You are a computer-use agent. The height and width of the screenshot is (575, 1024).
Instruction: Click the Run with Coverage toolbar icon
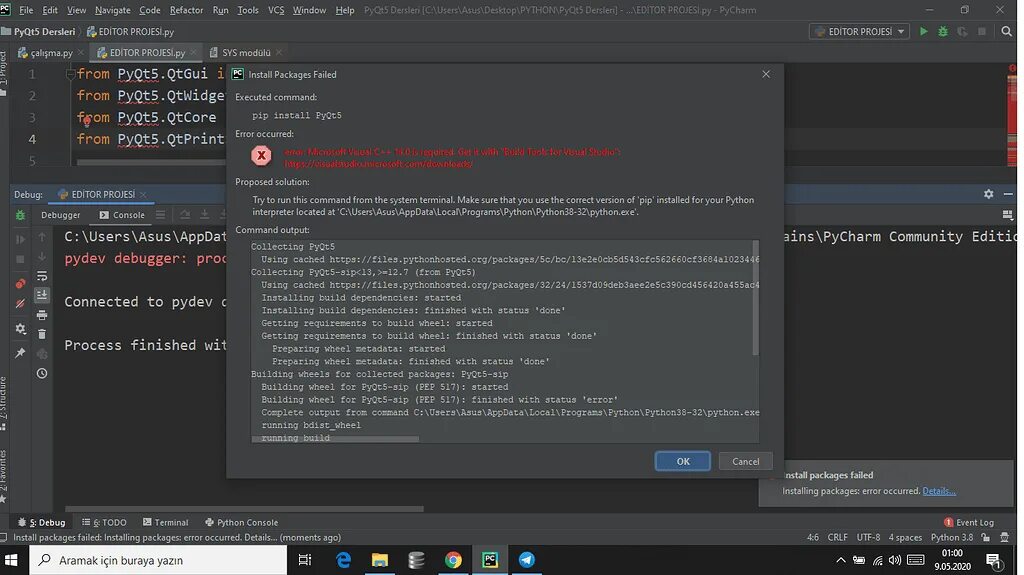coord(962,31)
